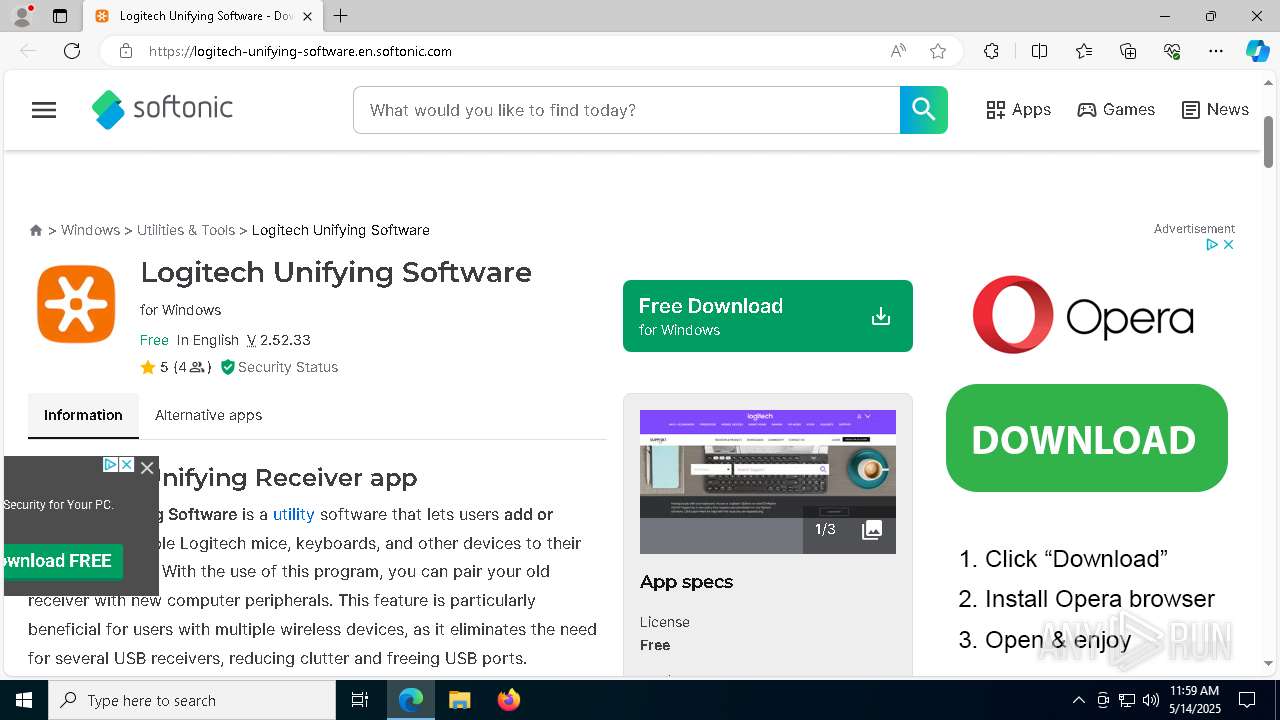Viewport: 1280px width, 720px height.
Task: Show hidden system tray icons
Action: coord(1078,700)
